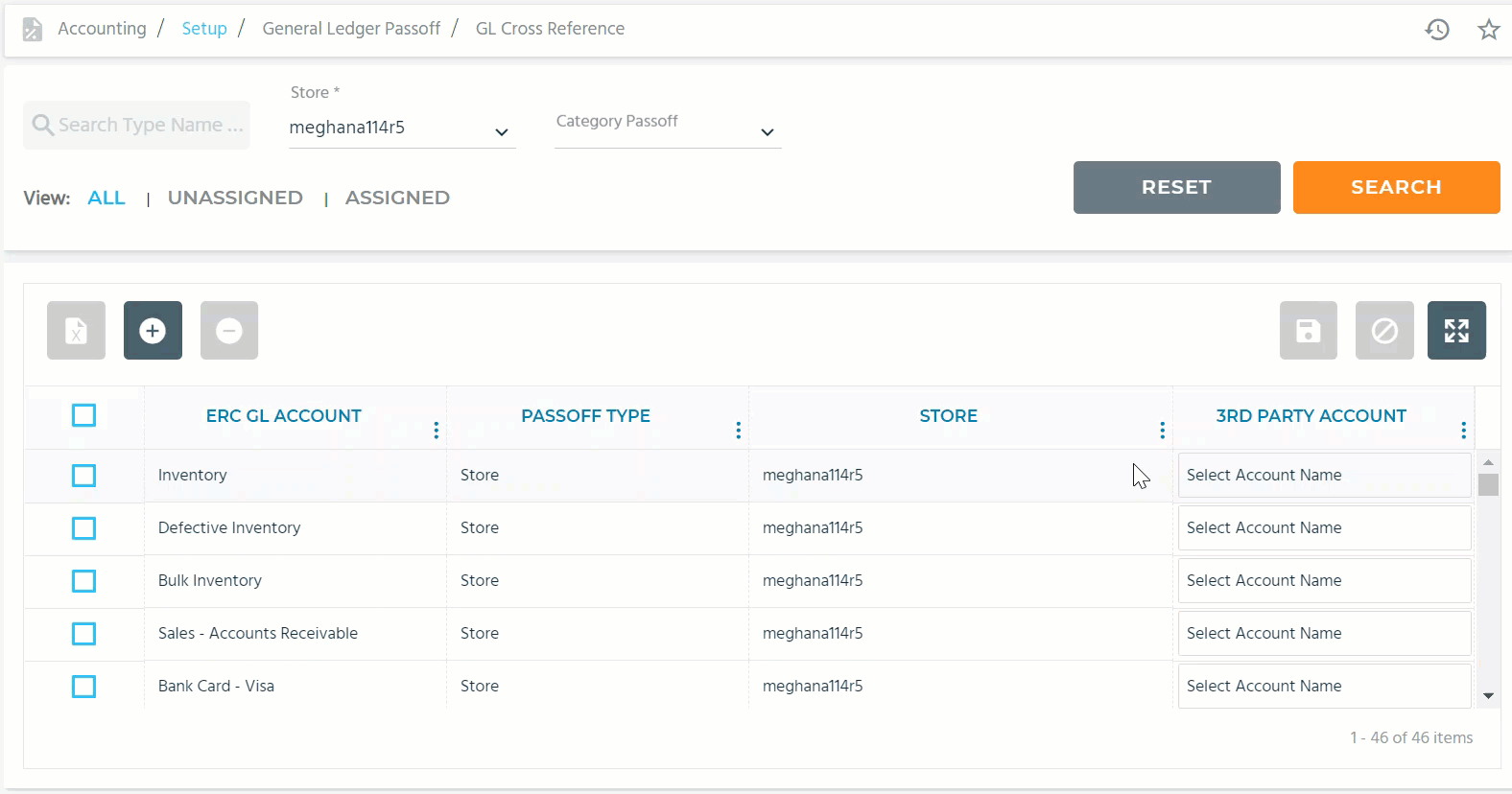Switch view to ASSIGNED

point(397,198)
